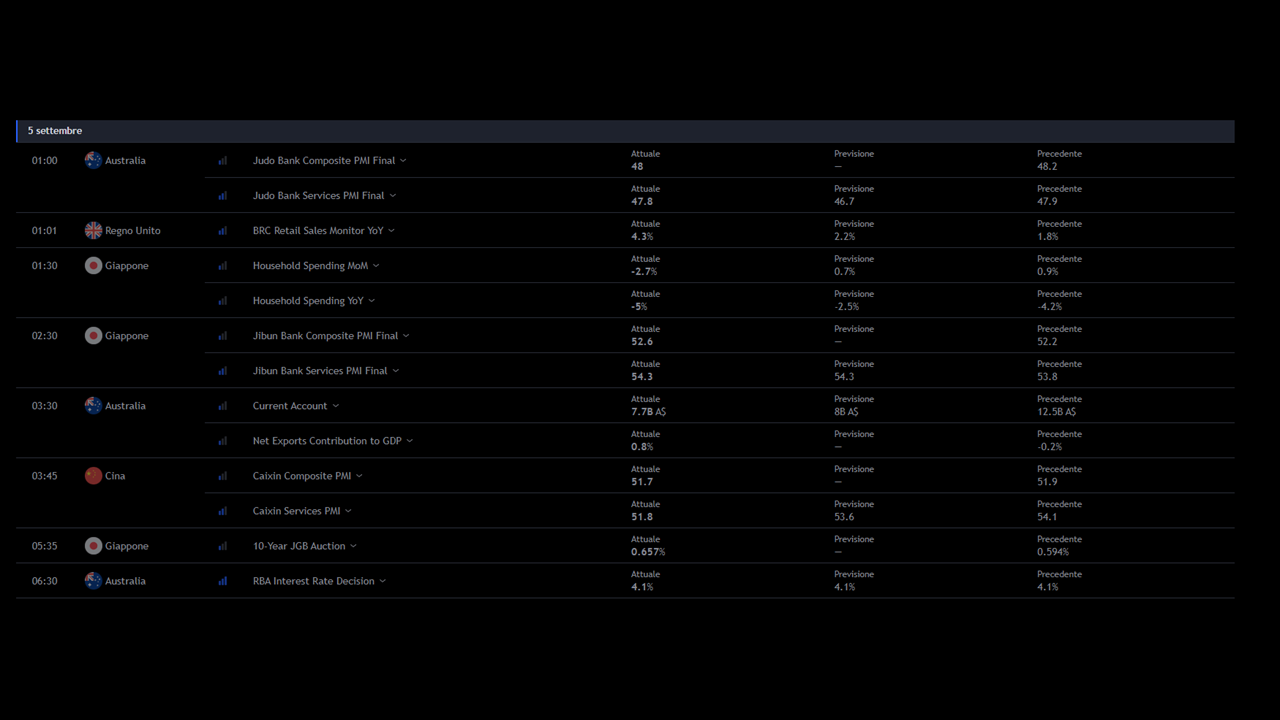Click actual value -2.7%
Image resolution: width=1280 pixels, height=720 pixels.
tap(644, 272)
